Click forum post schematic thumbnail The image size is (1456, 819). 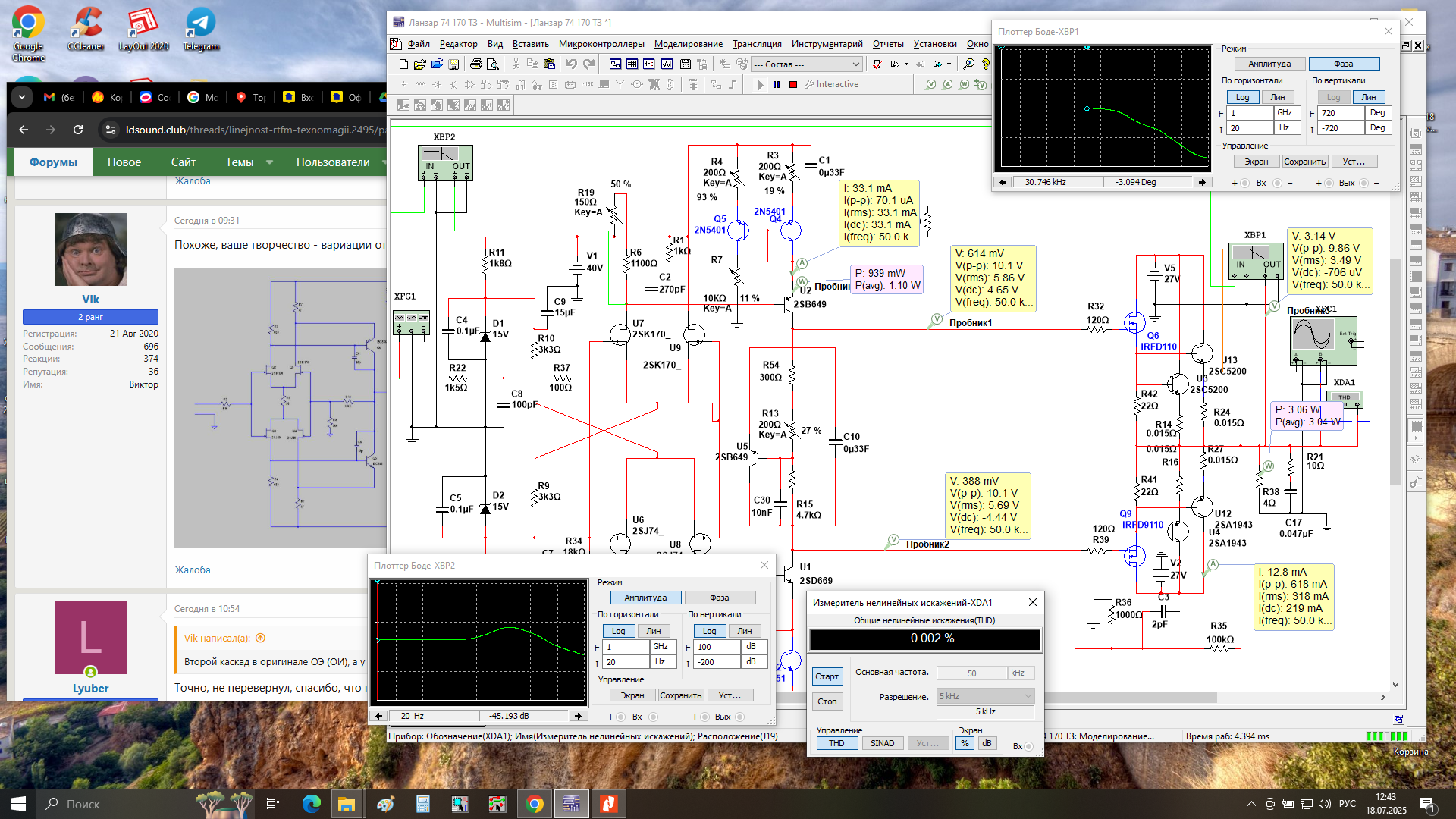coord(280,408)
